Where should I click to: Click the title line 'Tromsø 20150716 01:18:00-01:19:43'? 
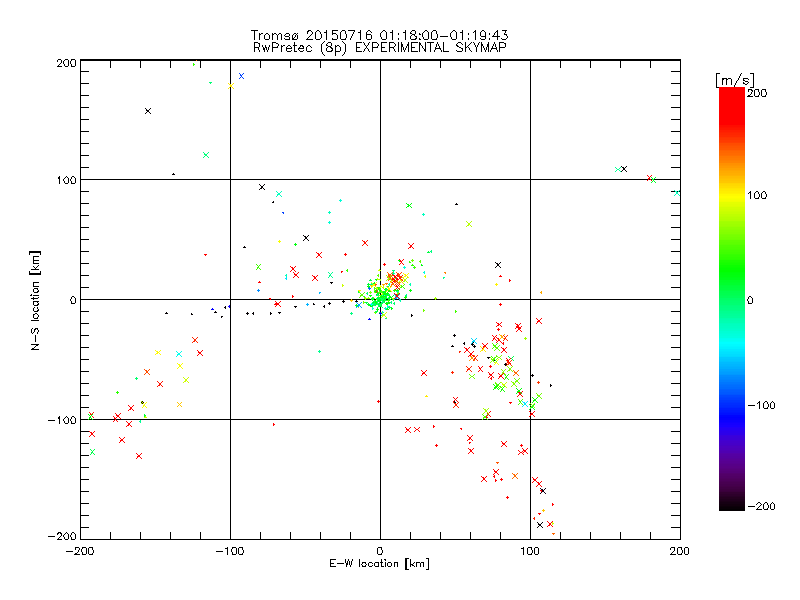coord(379,35)
